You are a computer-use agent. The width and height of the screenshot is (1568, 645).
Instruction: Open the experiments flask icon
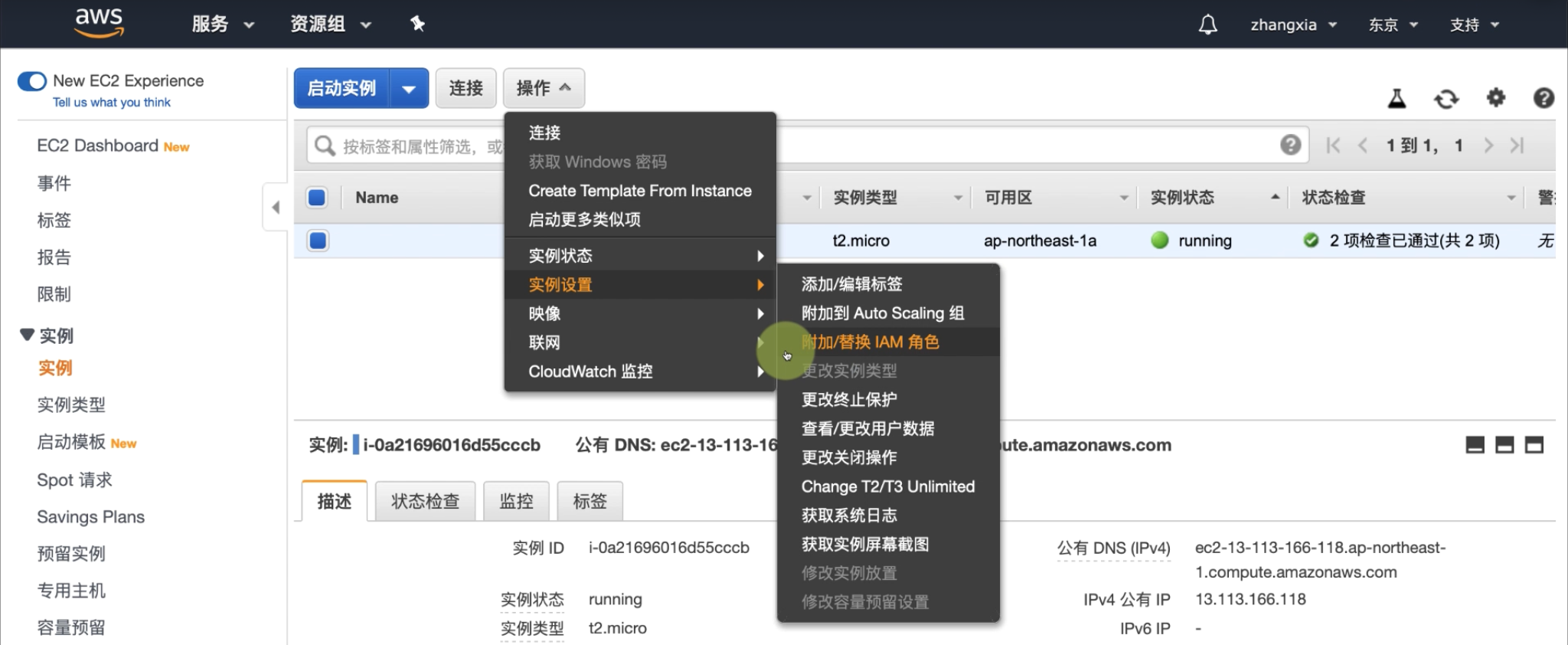pyautogui.click(x=1396, y=98)
